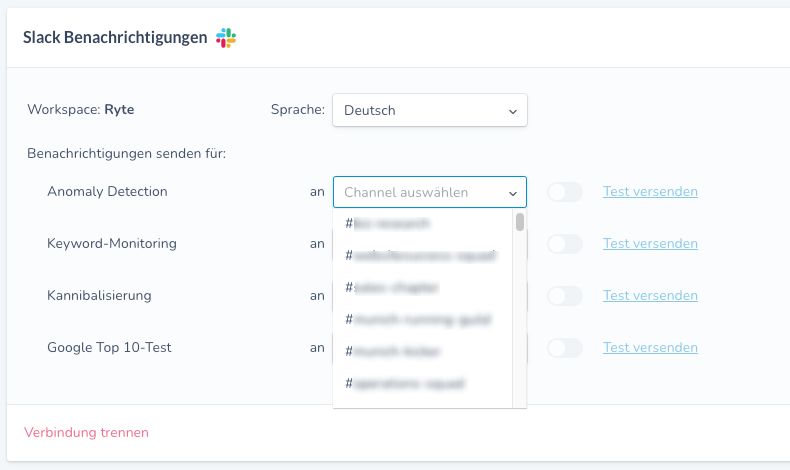Switch on Kannibalisierung notifications
Screen dimensions: 790x470
565,296
